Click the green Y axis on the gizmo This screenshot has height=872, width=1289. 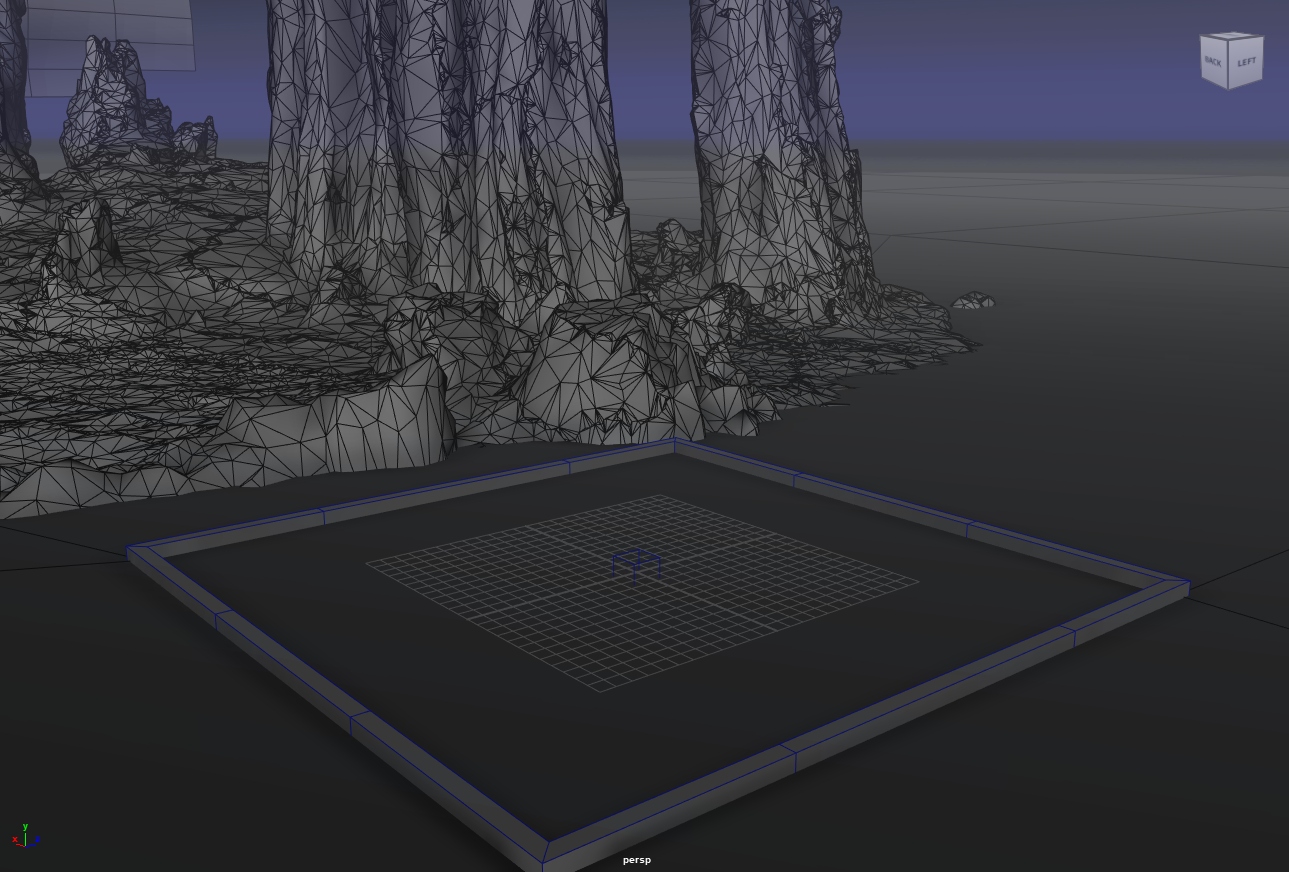point(25,829)
